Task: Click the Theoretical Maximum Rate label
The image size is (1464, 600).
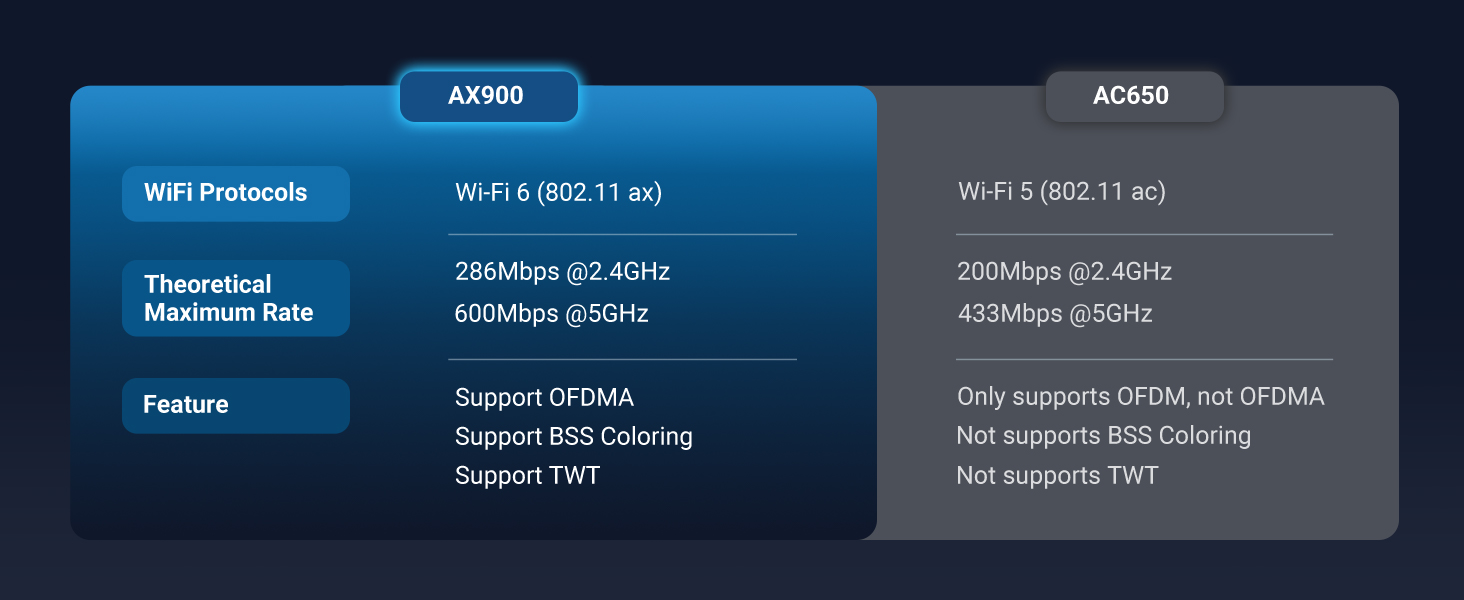Action: pyautogui.click(x=235, y=298)
